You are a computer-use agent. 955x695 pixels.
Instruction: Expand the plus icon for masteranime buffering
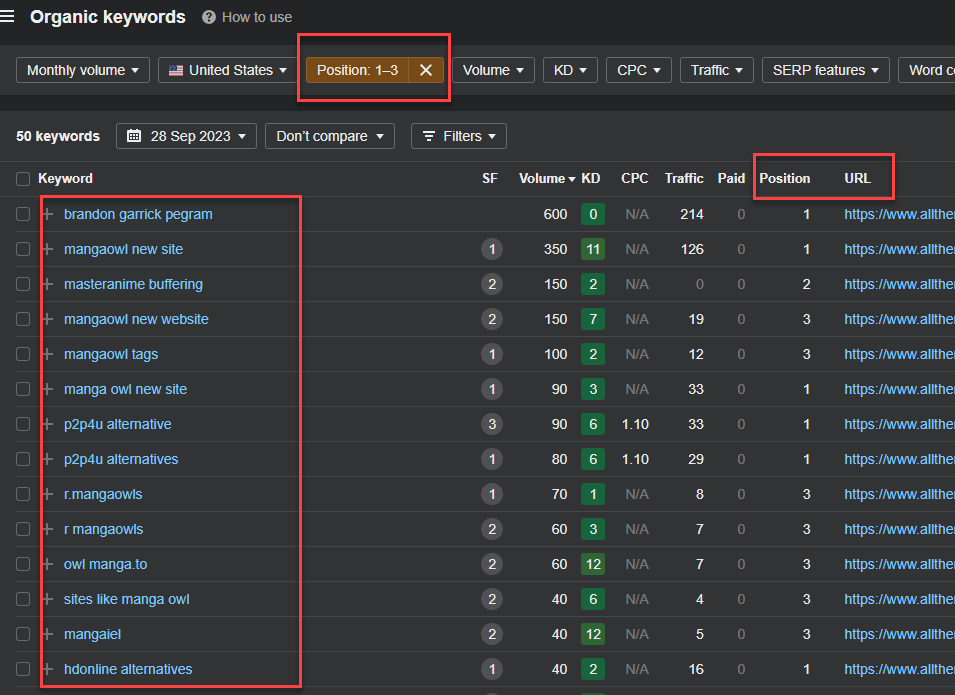(x=48, y=284)
